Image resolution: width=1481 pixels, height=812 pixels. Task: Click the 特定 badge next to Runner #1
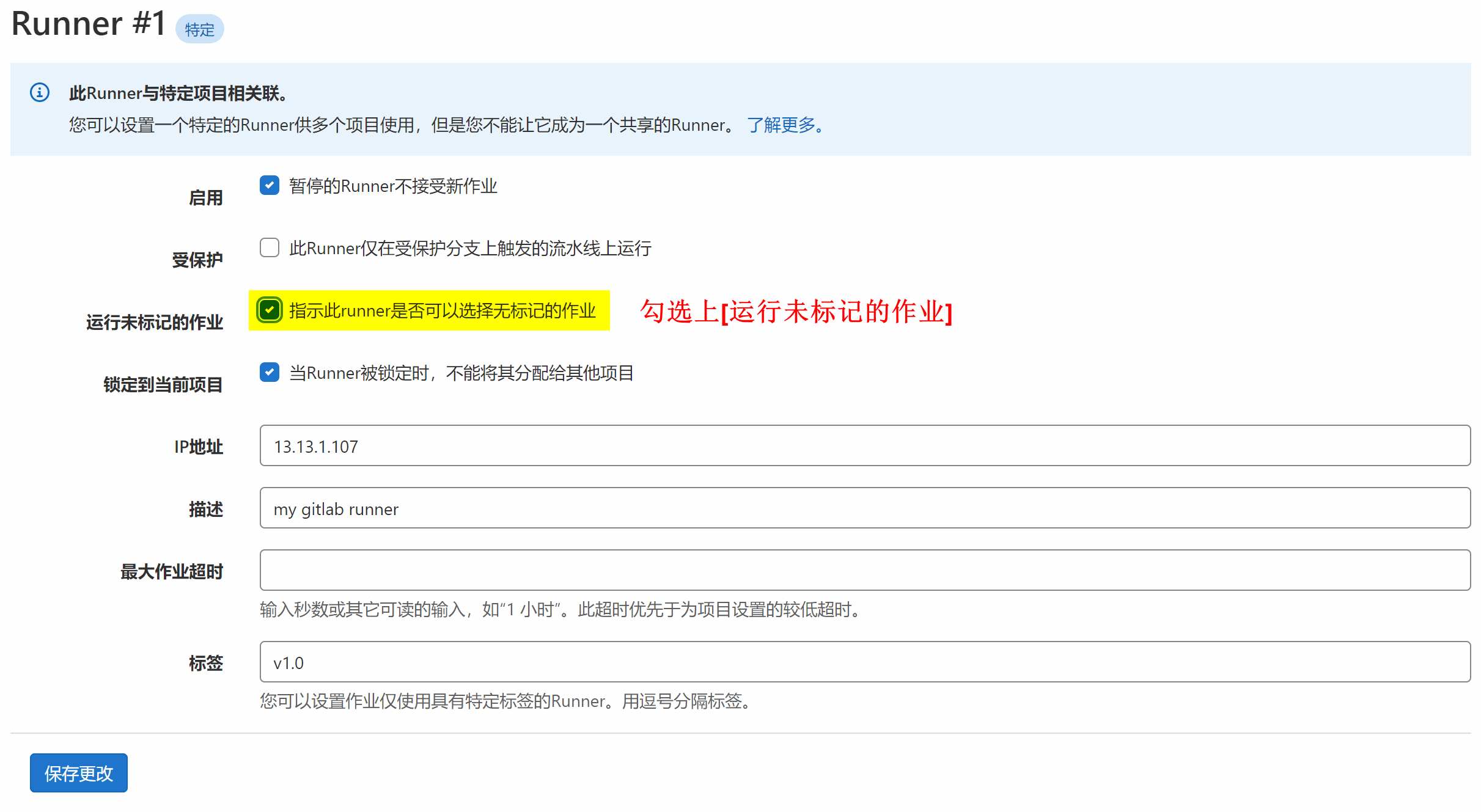click(199, 29)
